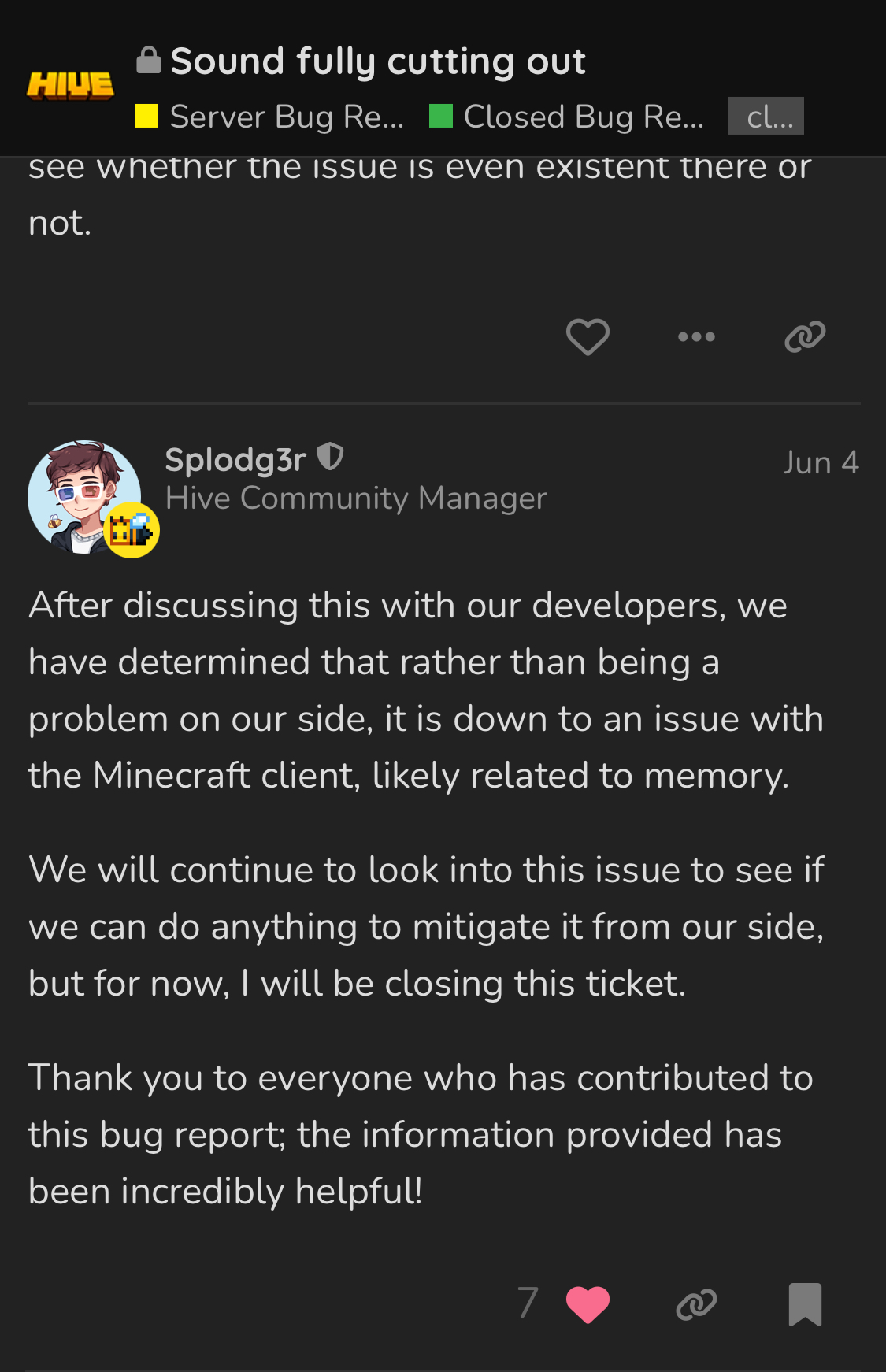Viewport: 886px width, 1372px height.
Task: Unlike Splodg3r's post with pink heart
Action: point(588,1304)
